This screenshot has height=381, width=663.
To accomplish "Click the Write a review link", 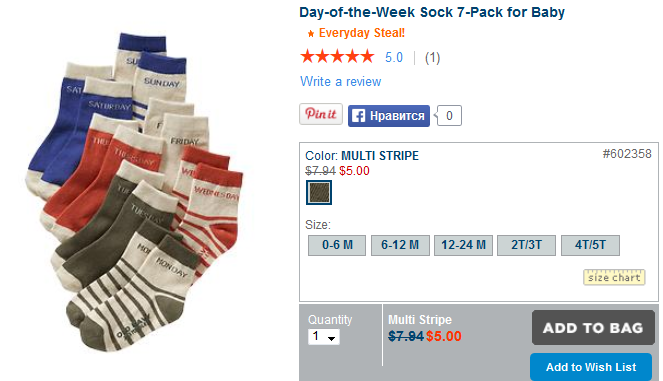I will 340,81.
